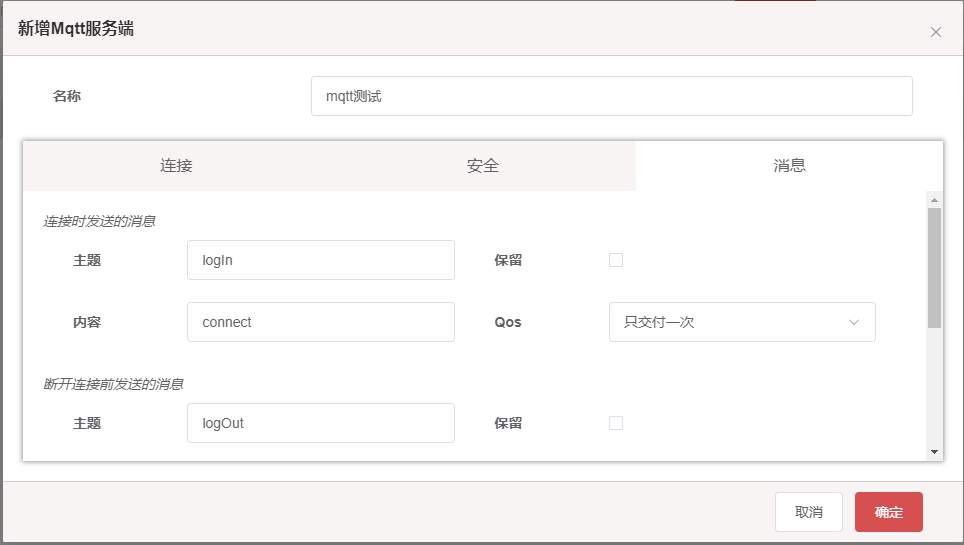
Task: Click the logOut topic input
Action: [321, 423]
